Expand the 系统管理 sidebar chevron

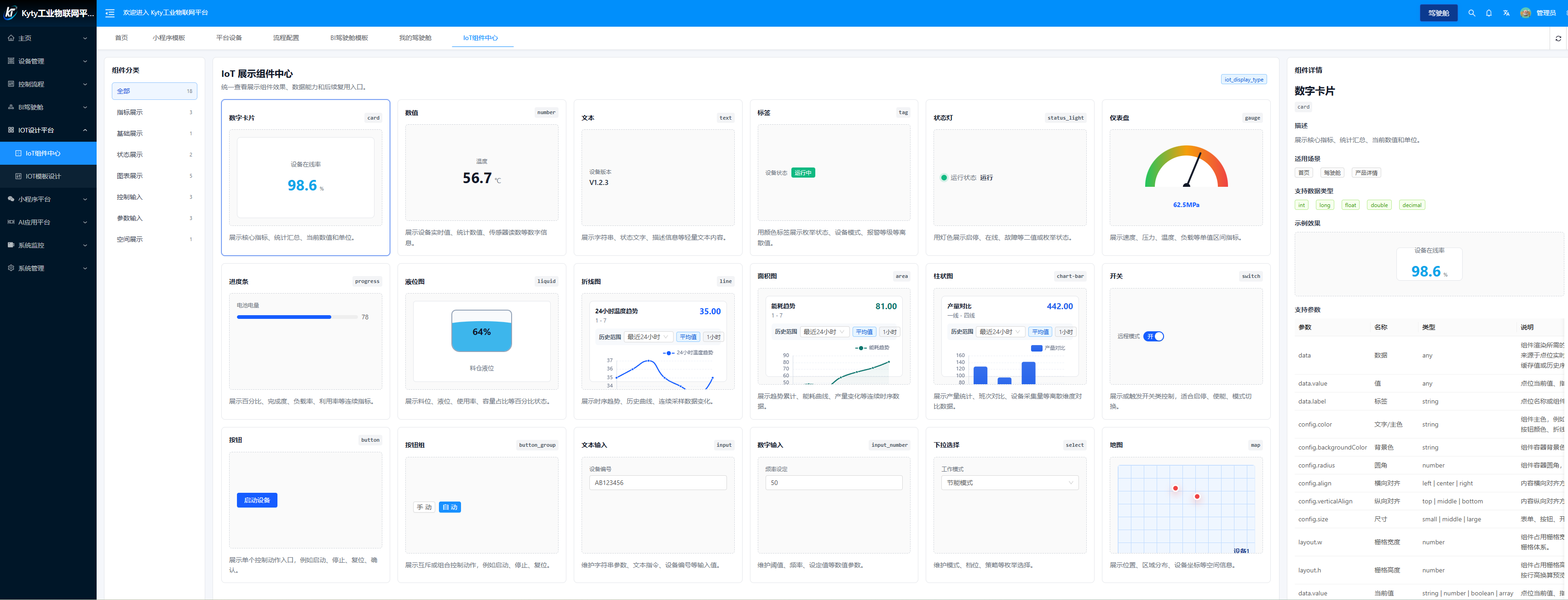point(85,268)
